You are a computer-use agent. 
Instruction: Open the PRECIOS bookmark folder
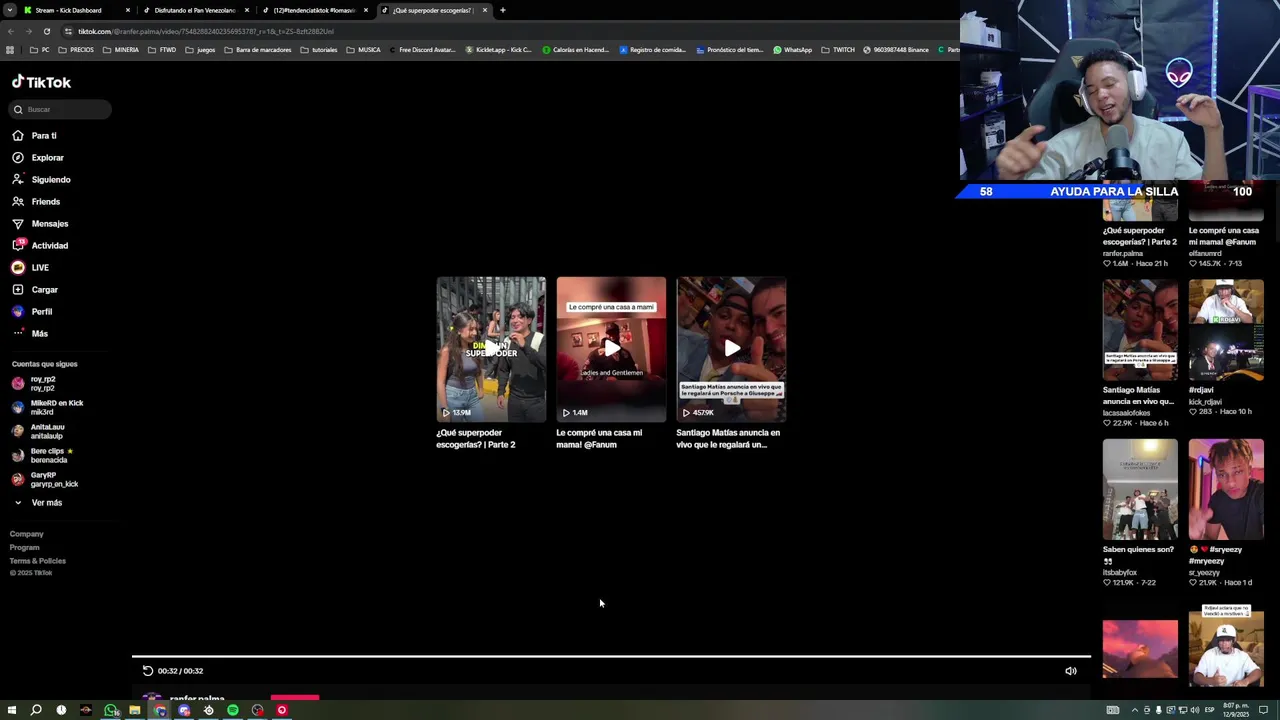pos(76,49)
